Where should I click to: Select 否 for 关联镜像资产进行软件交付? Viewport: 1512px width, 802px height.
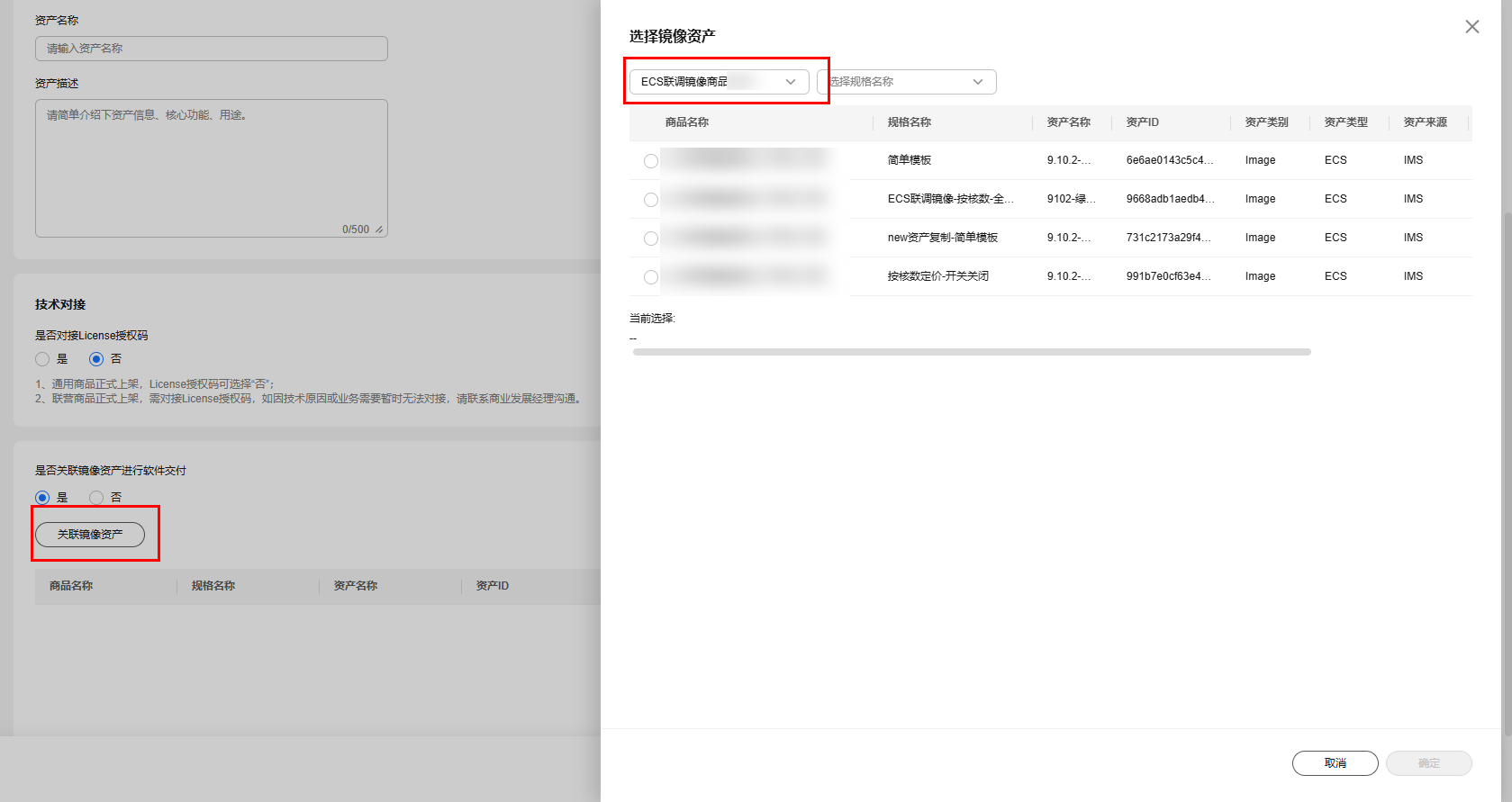(x=96, y=498)
